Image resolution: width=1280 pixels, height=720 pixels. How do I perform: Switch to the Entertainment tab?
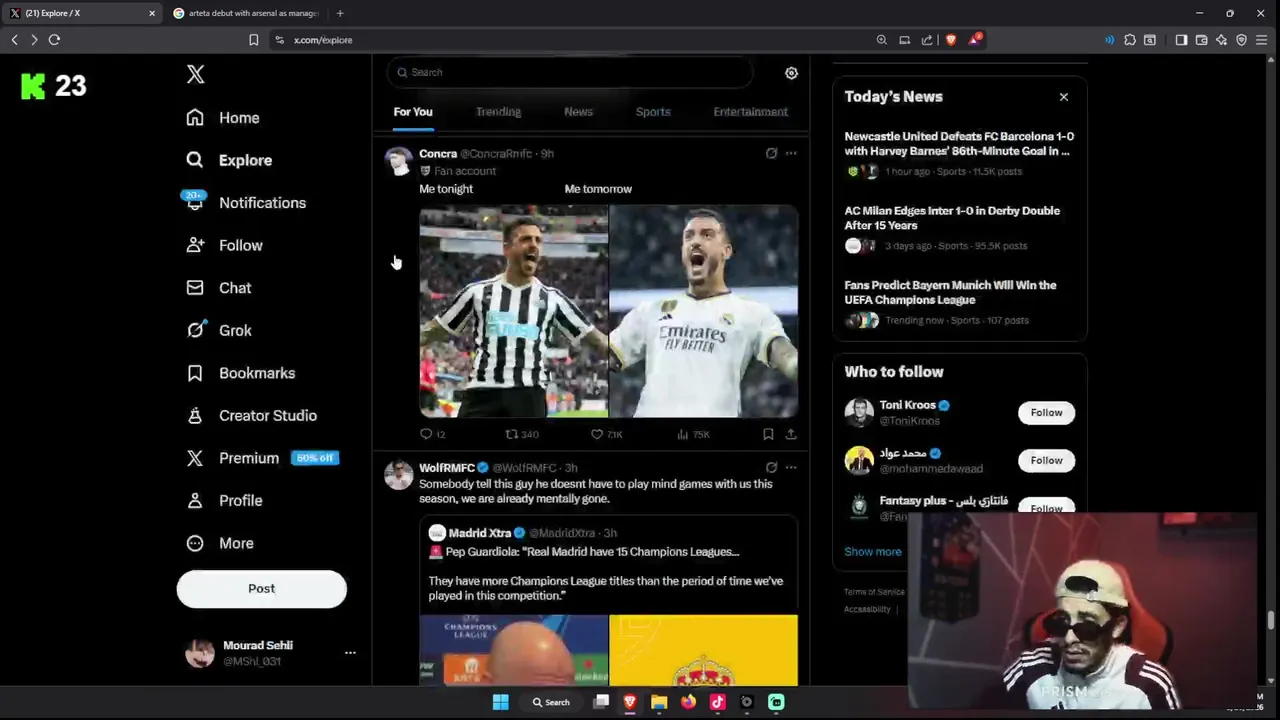[750, 112]
